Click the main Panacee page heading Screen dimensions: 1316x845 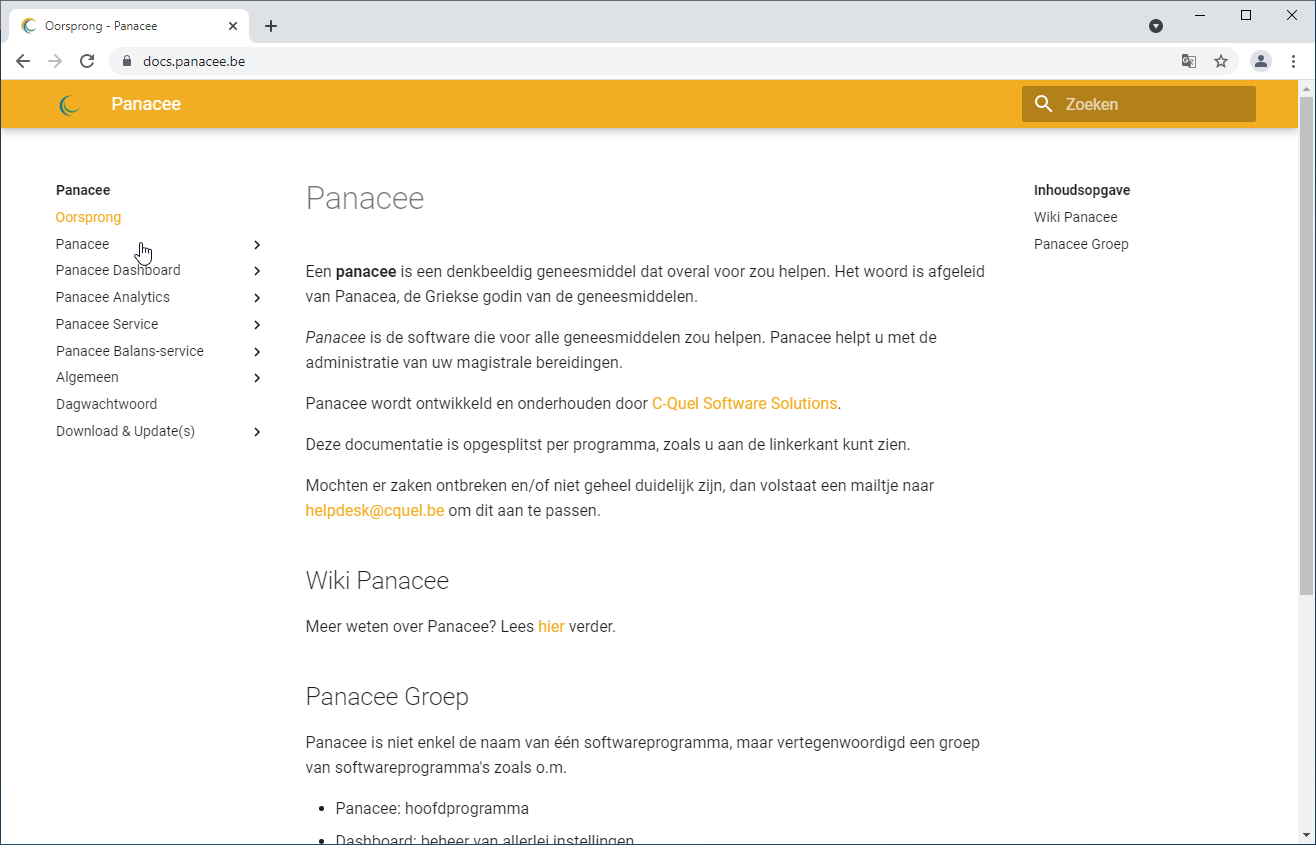coord(365,198)
